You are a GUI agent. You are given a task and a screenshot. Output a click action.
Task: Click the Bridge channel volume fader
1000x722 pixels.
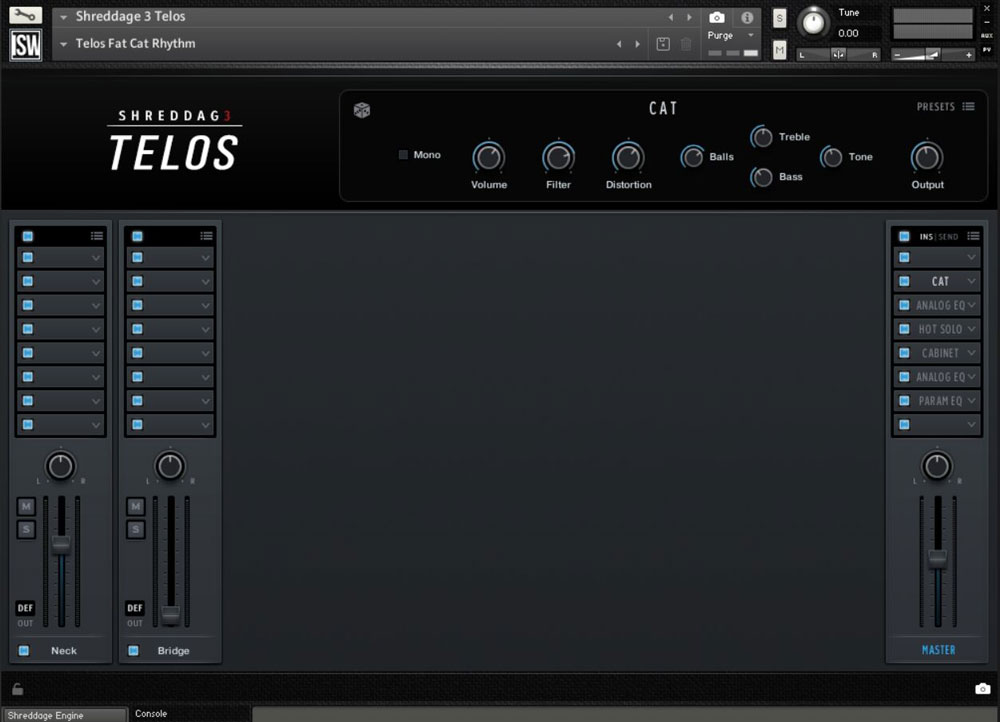coord(170,614)
